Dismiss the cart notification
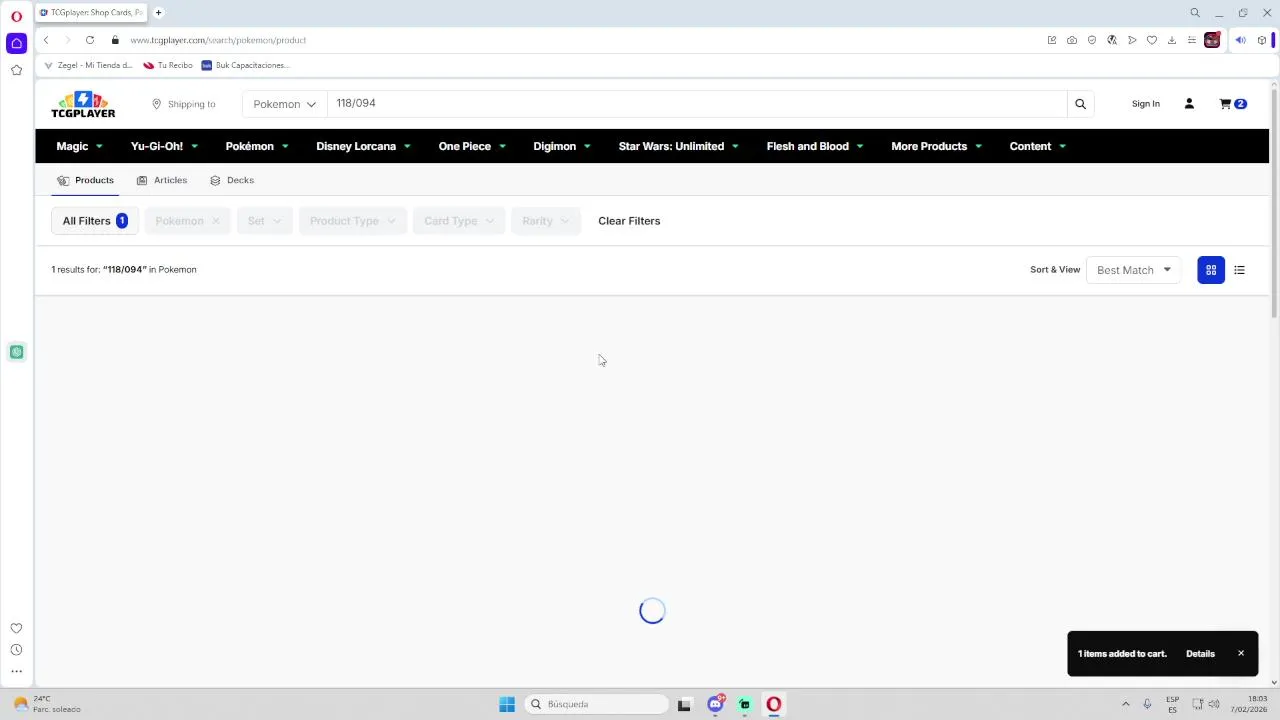Viewport: 1280px width, 720px height. click(x=1241, y=654)
